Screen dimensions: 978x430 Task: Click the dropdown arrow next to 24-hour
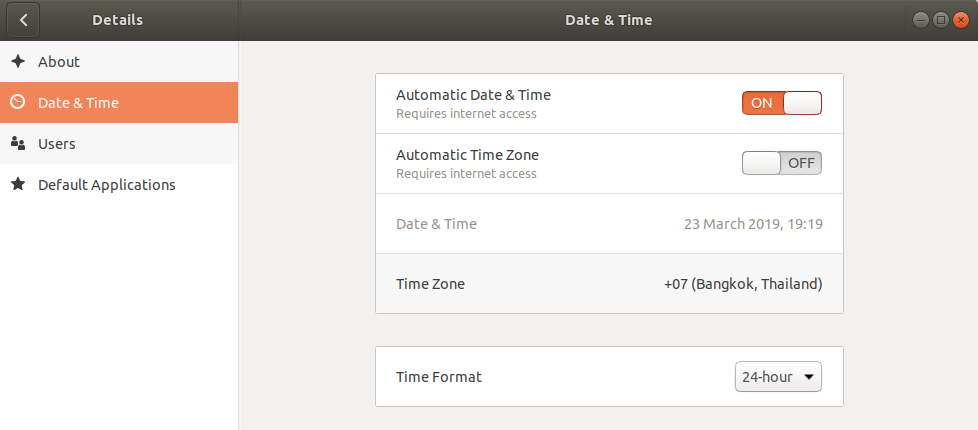[x=808, y=377]
